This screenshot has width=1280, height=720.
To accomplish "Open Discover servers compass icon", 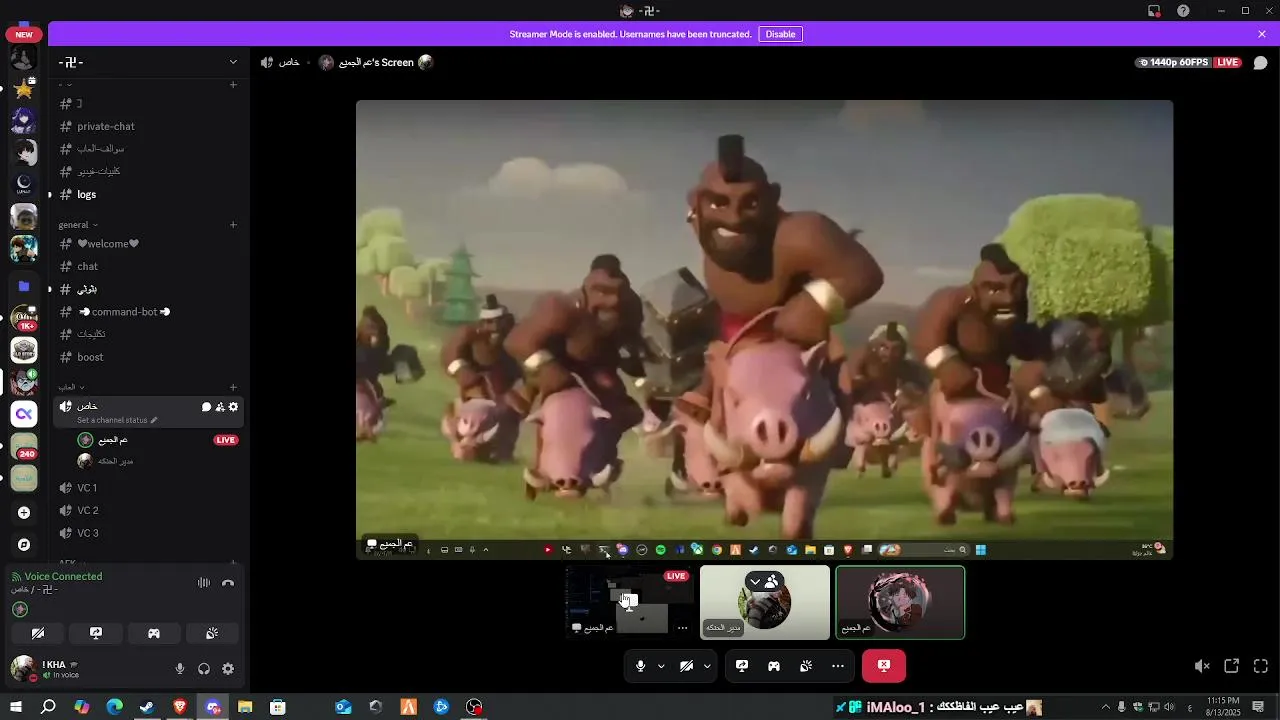I will [x=24, y=545].
